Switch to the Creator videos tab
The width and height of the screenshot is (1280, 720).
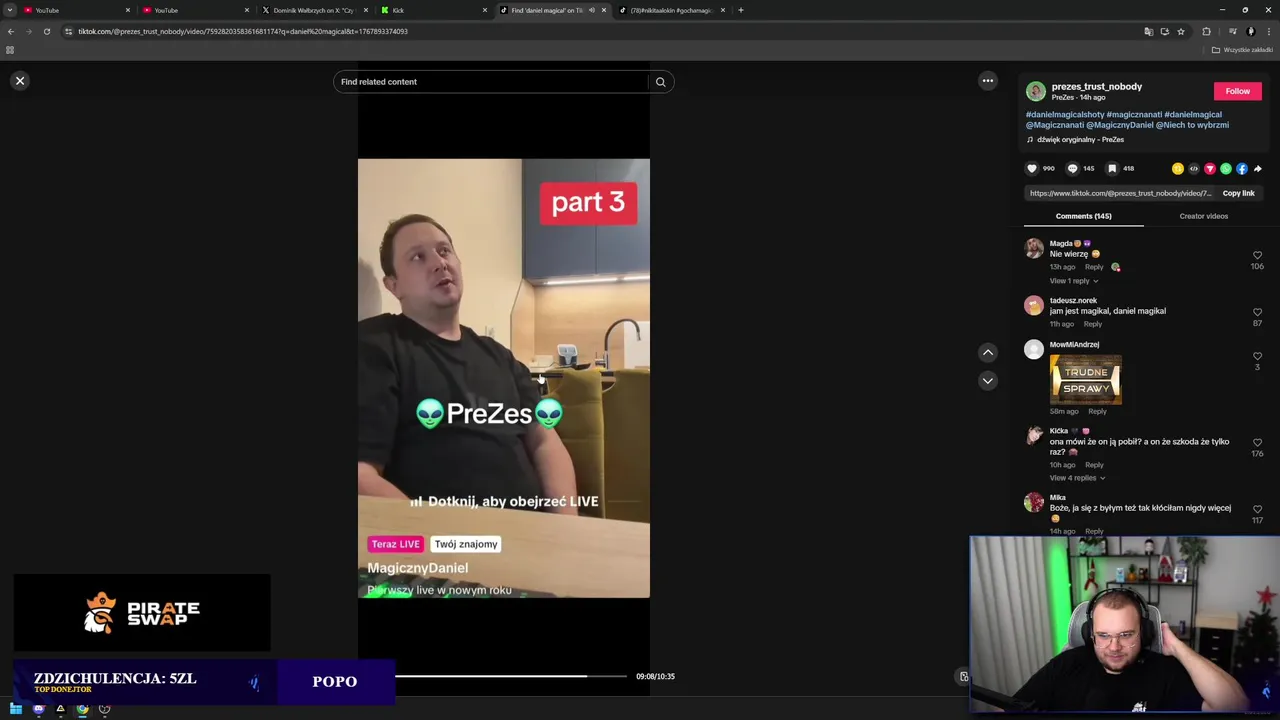point(1203,216)
